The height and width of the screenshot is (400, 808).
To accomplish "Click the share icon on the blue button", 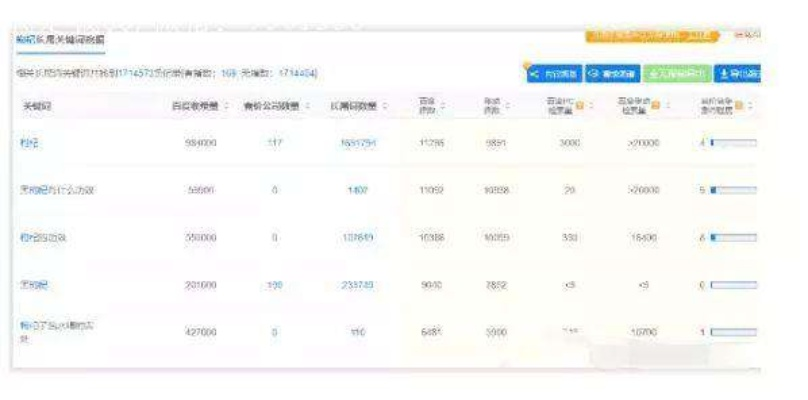I will point(534,74).
